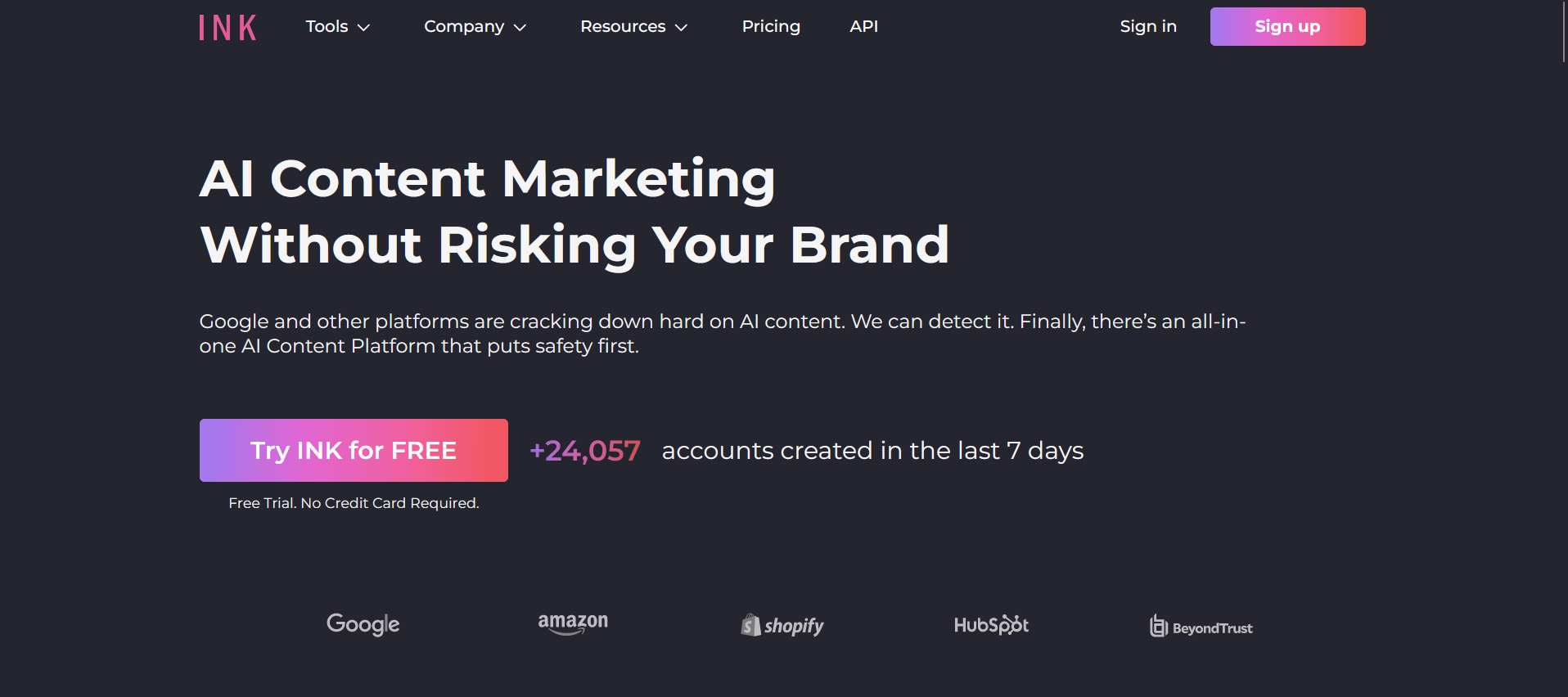
Task: Click the Amazon logo
Action: [573, 623]
